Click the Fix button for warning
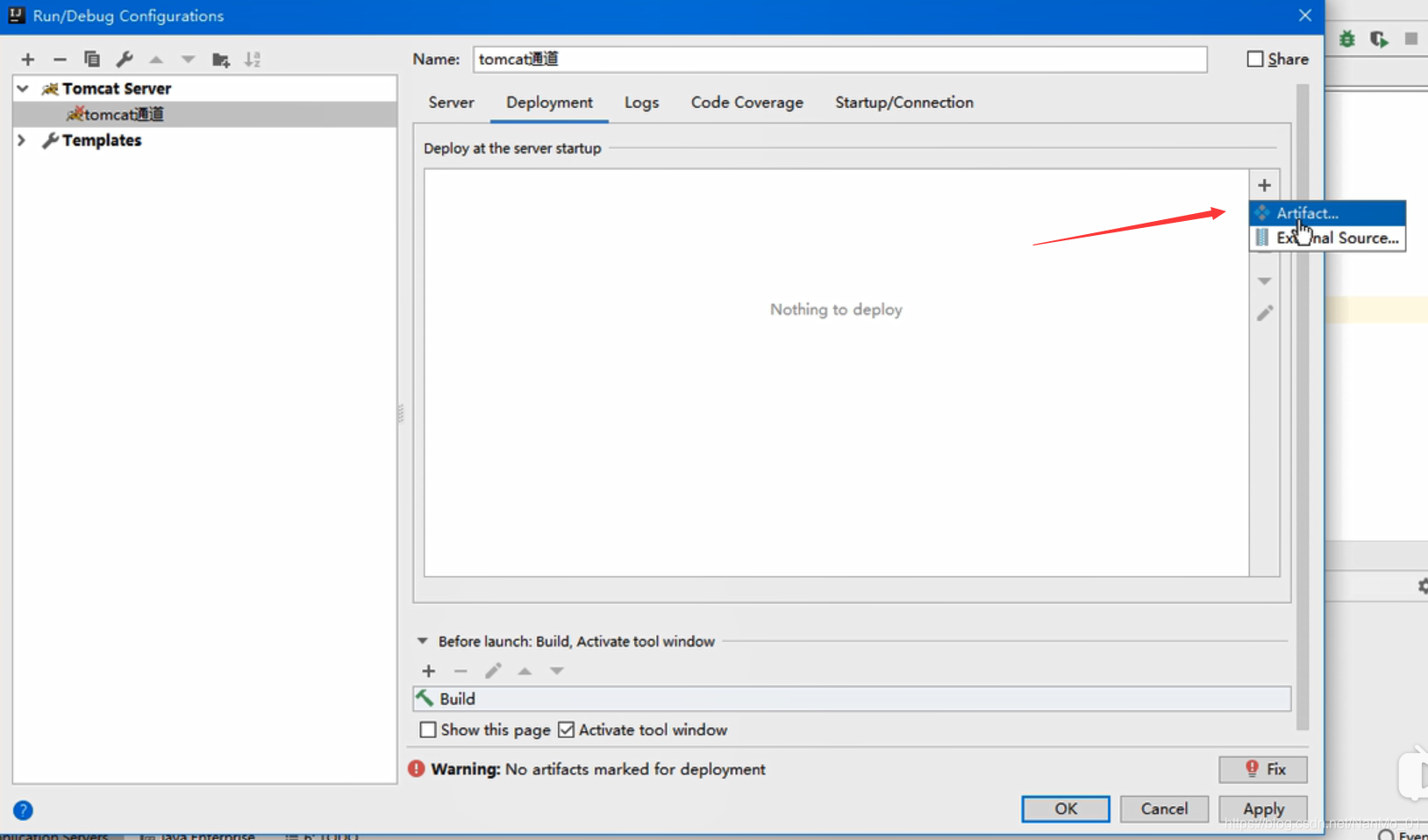This screenshot has height=840, width=1428. pos(1263,769)
